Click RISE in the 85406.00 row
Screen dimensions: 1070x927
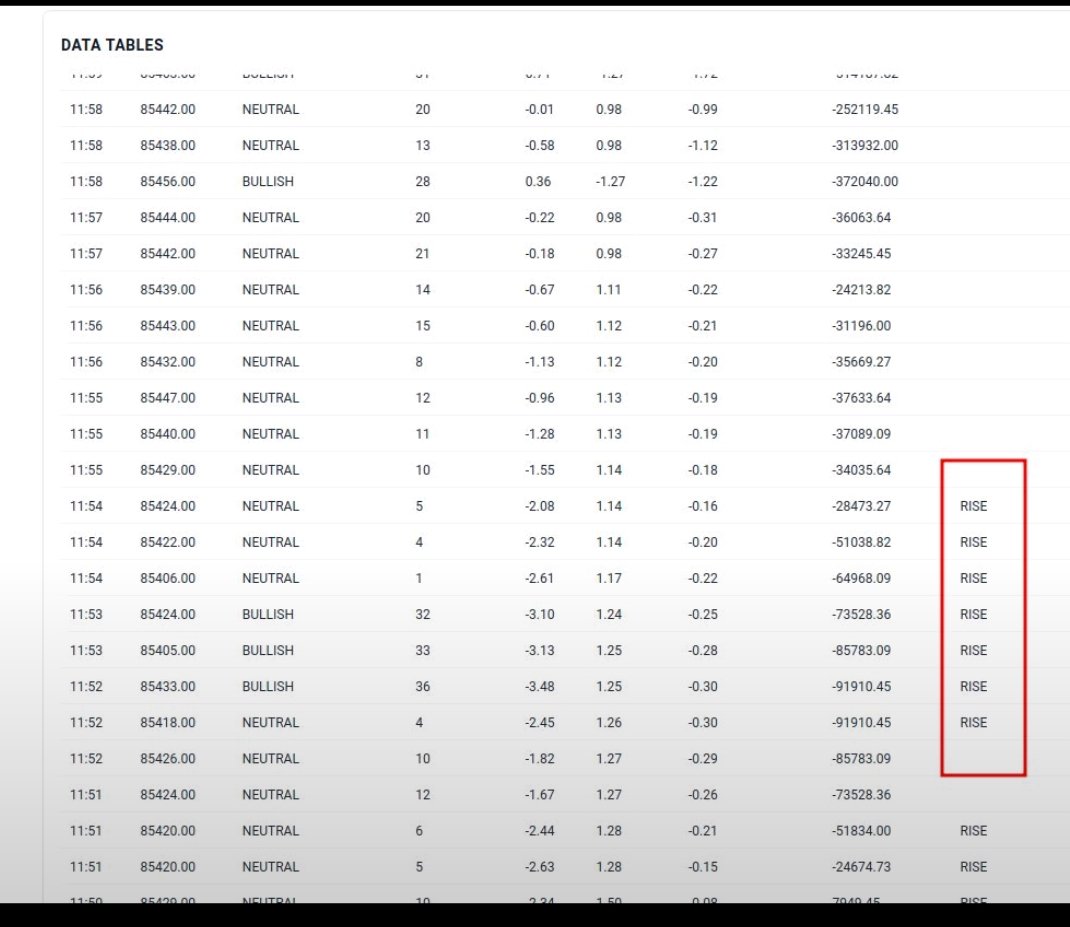click(x=973, y=578)
